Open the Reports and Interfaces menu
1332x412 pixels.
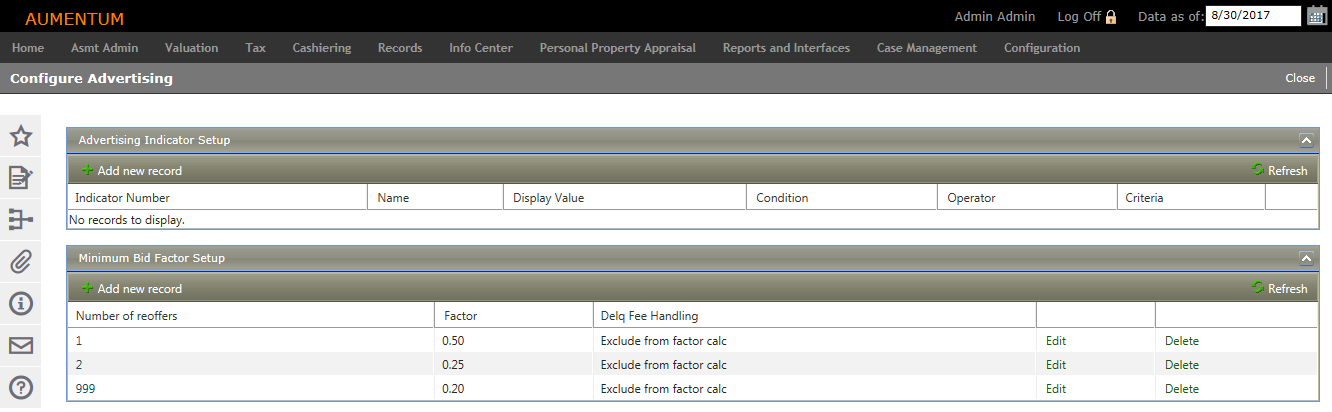(786, 48)
